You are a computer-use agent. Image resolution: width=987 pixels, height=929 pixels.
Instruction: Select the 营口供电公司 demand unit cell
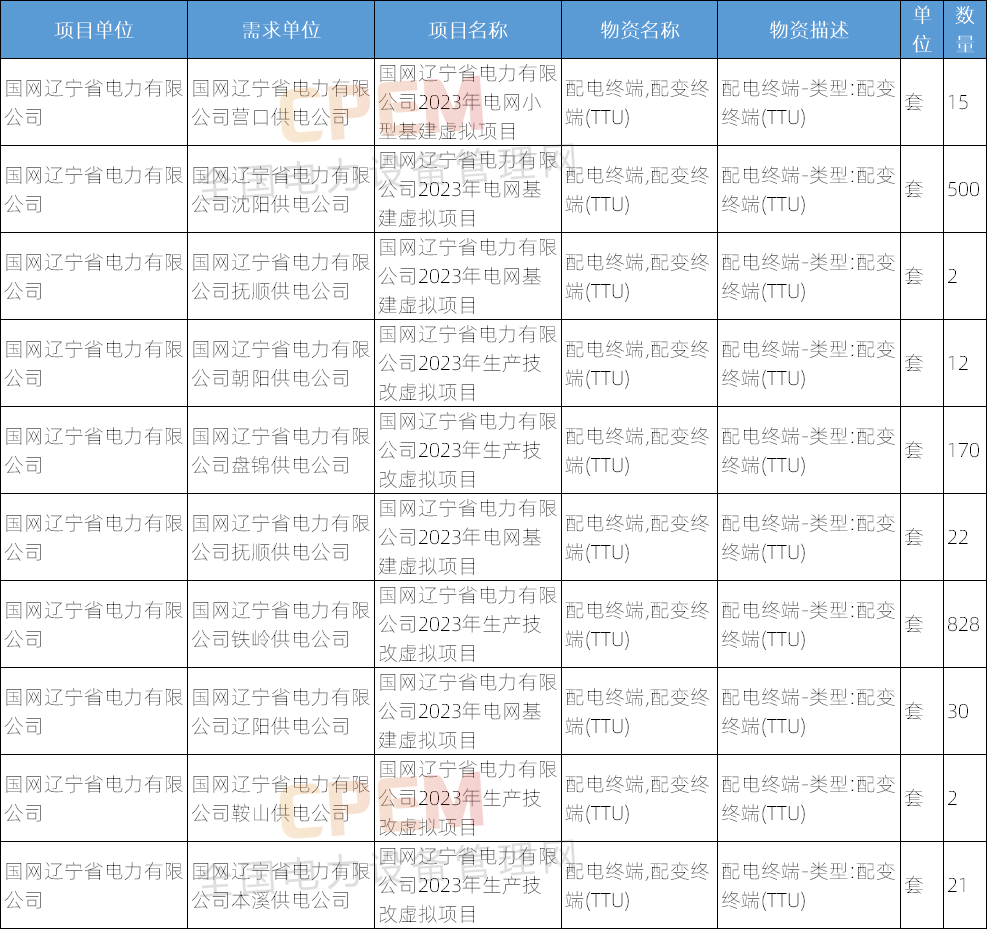click(x=280, y=103)
